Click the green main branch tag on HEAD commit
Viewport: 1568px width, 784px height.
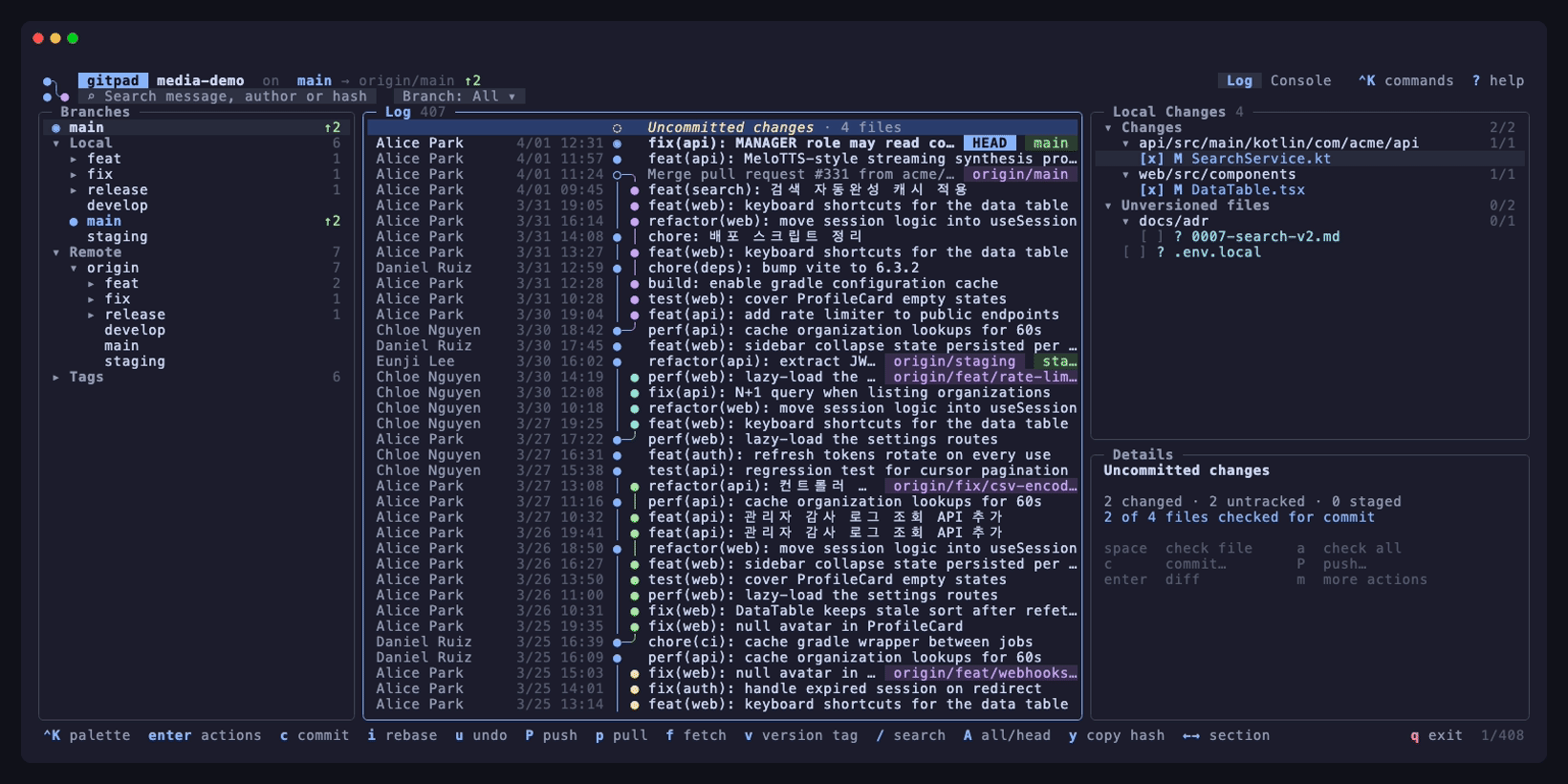click(1050, 143)
